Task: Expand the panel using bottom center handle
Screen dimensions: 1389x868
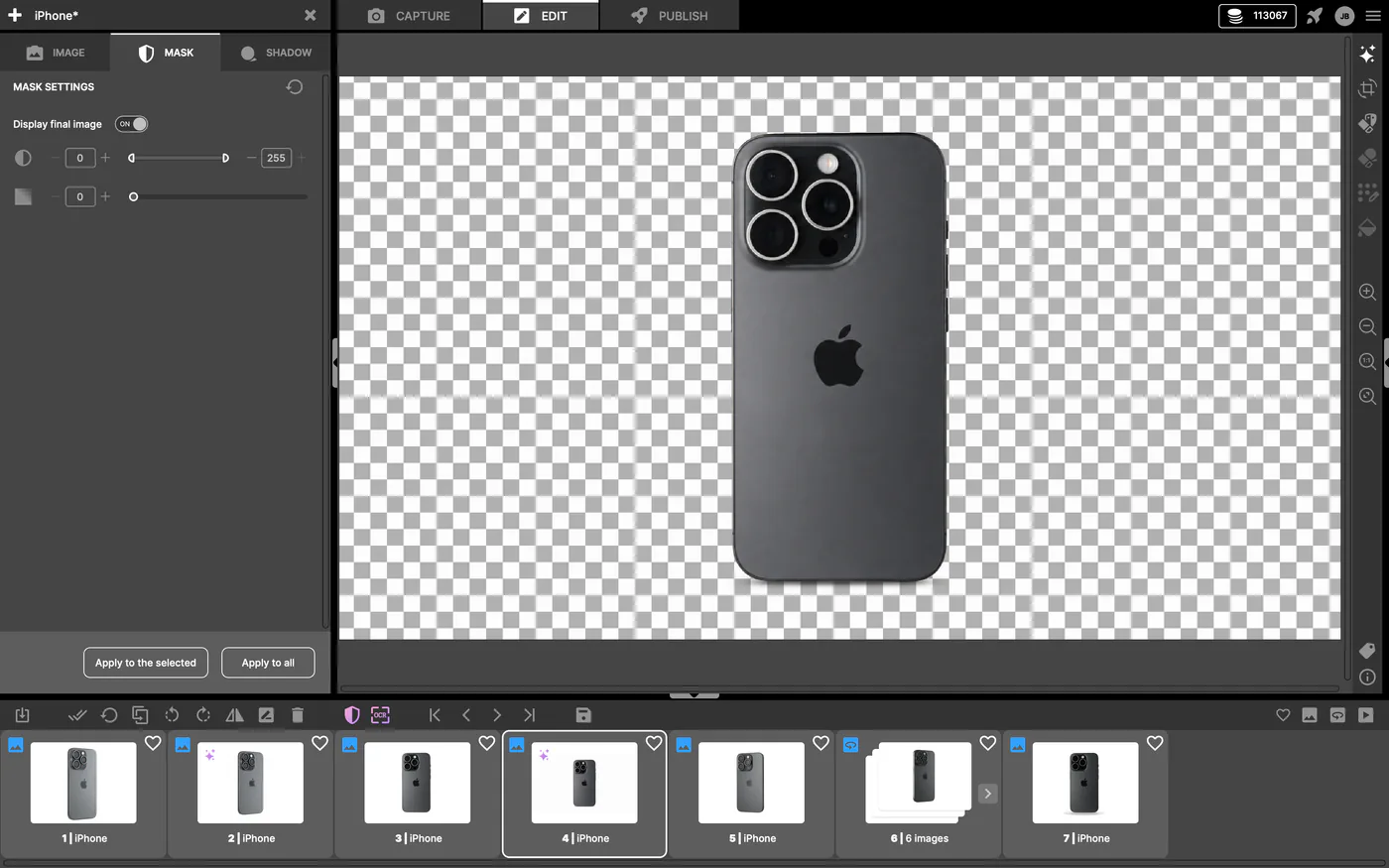Action: [x=694, y=695]
